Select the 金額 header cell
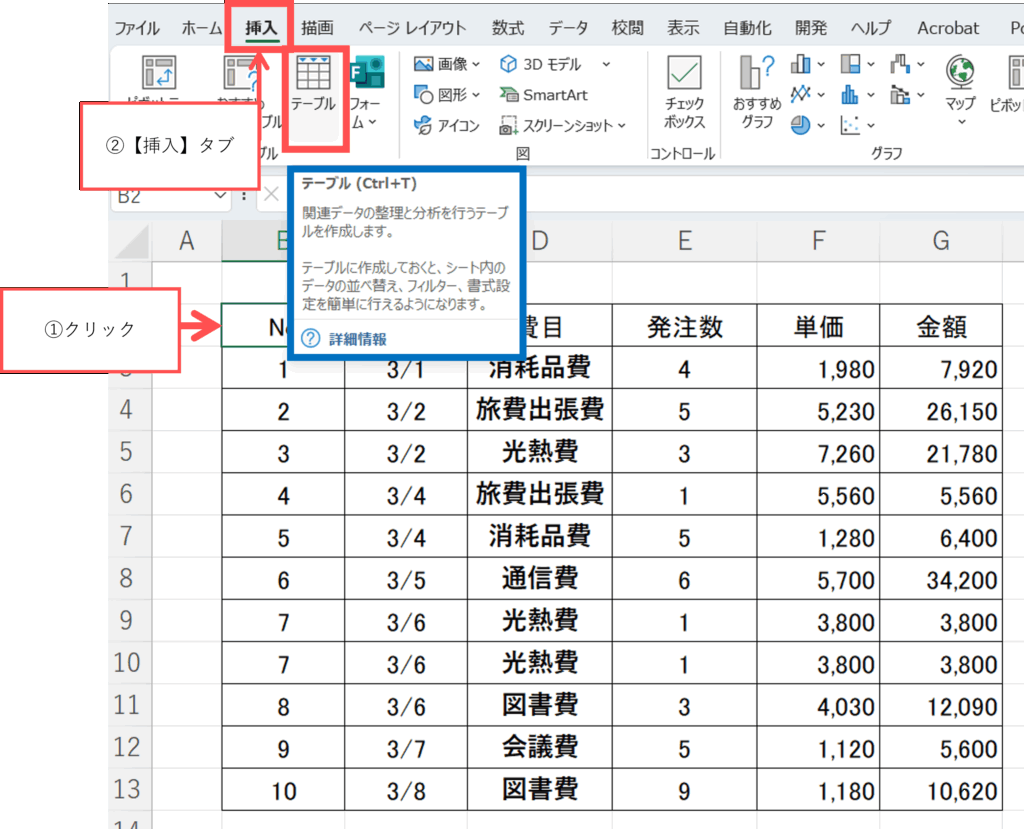This screenshot has width=1024, height=829. click(941, 326)
